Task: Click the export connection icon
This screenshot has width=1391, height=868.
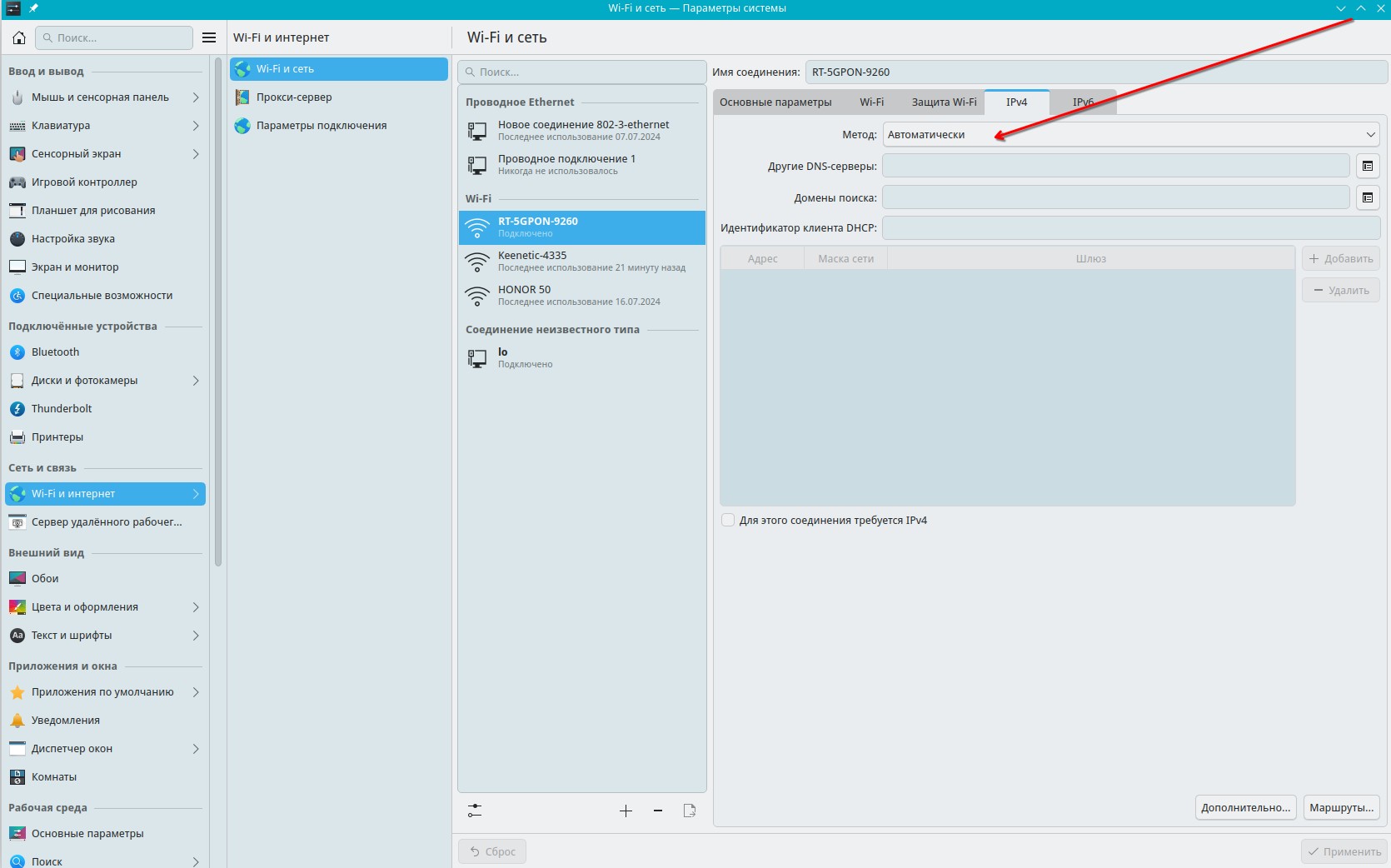Action: (690, 811)
